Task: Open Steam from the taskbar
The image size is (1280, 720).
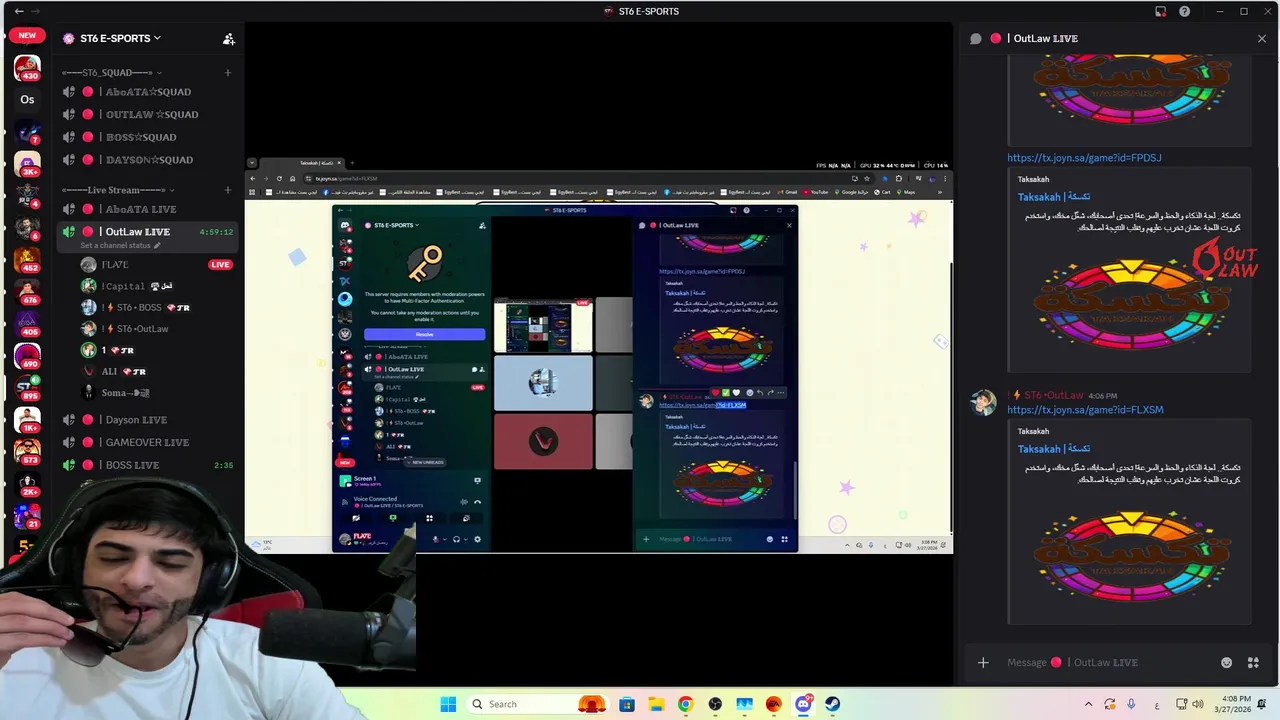Action: [x=833, y=704]
